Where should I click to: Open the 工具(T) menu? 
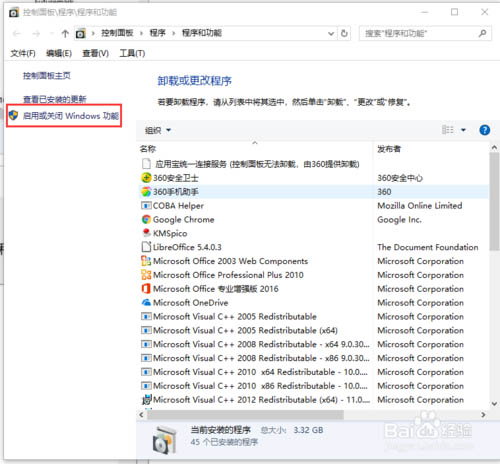[132, 53]
